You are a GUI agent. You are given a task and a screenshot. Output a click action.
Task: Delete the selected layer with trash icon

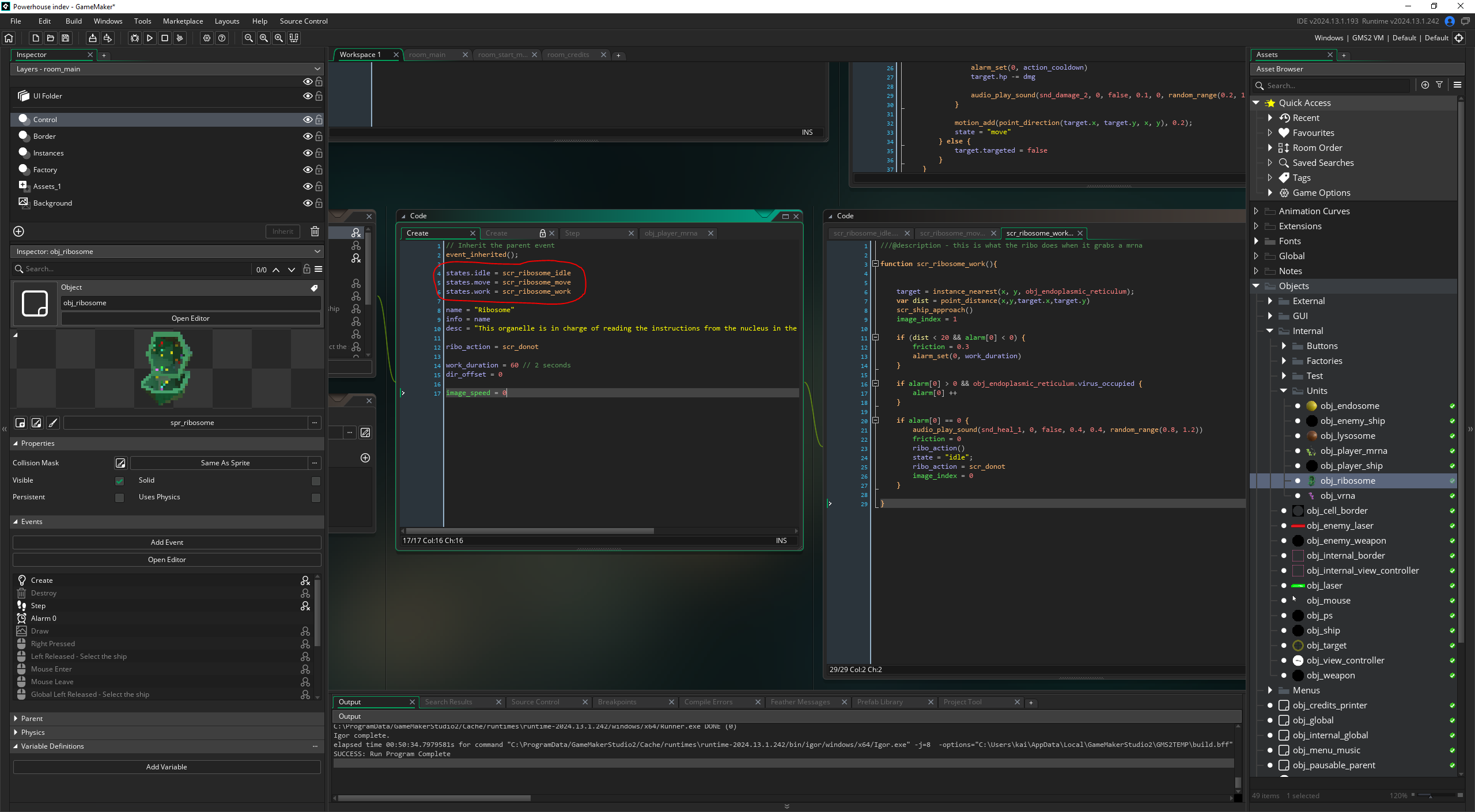315,232
